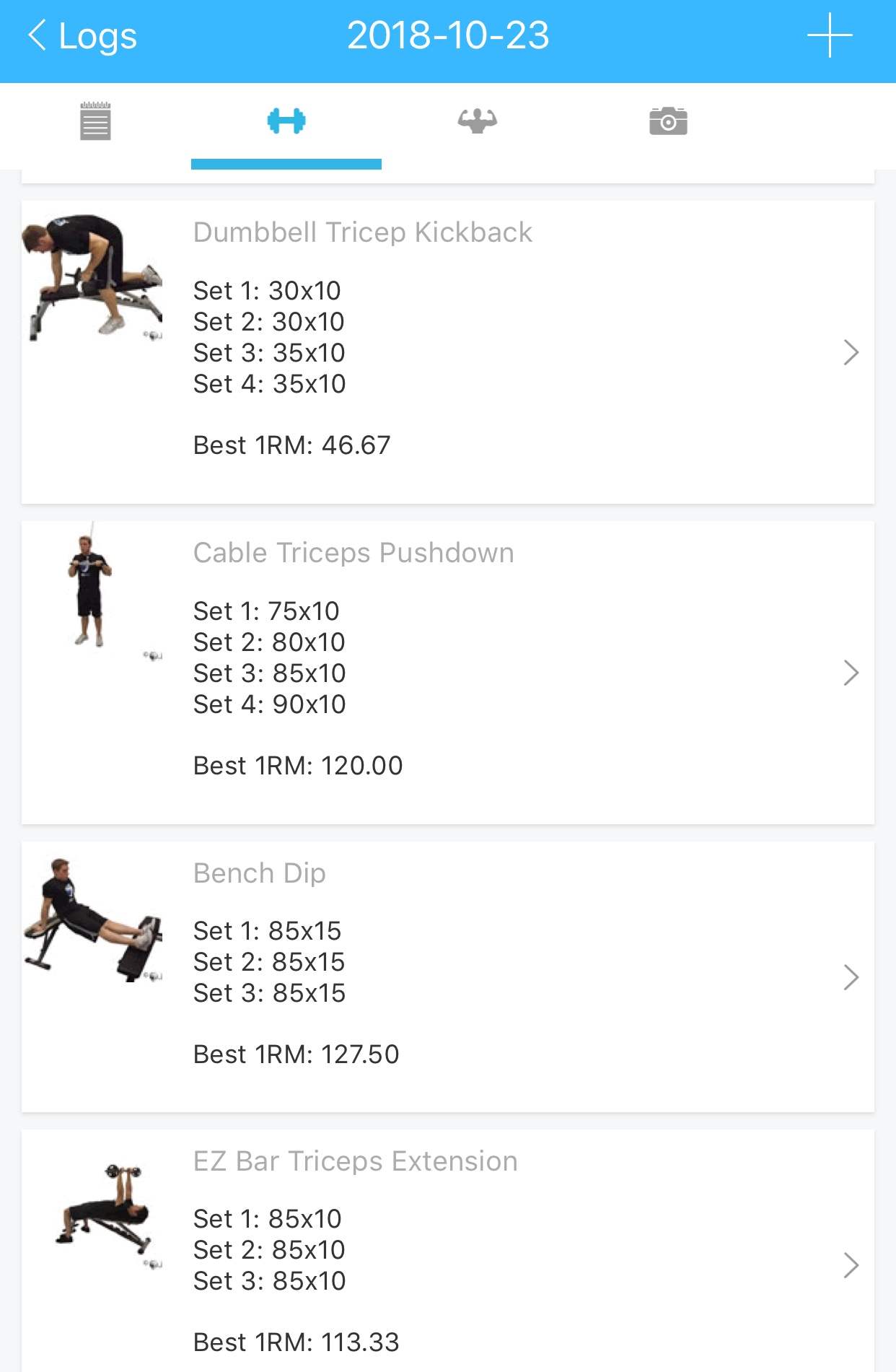This screenshot has width=896, height=1372.
Task: Expand Bench Dip details chevron
Action: tap(851, 977)
